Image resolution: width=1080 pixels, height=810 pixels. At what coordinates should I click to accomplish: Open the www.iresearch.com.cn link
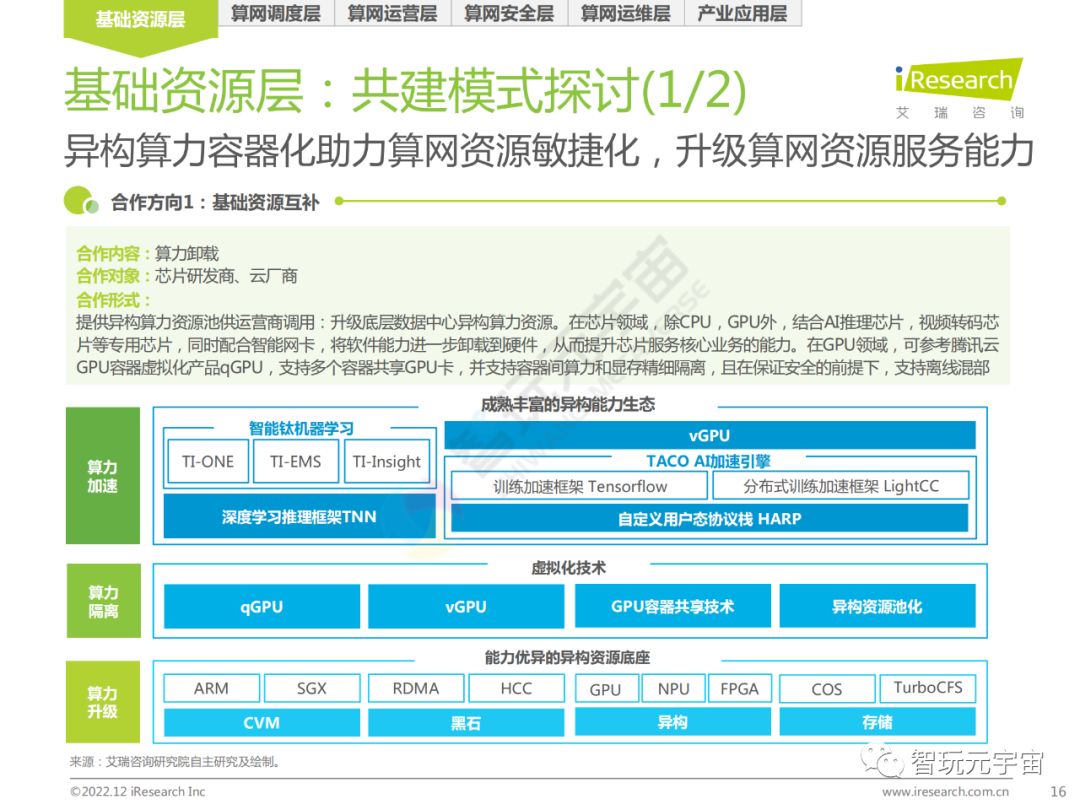tap(946, 792)
